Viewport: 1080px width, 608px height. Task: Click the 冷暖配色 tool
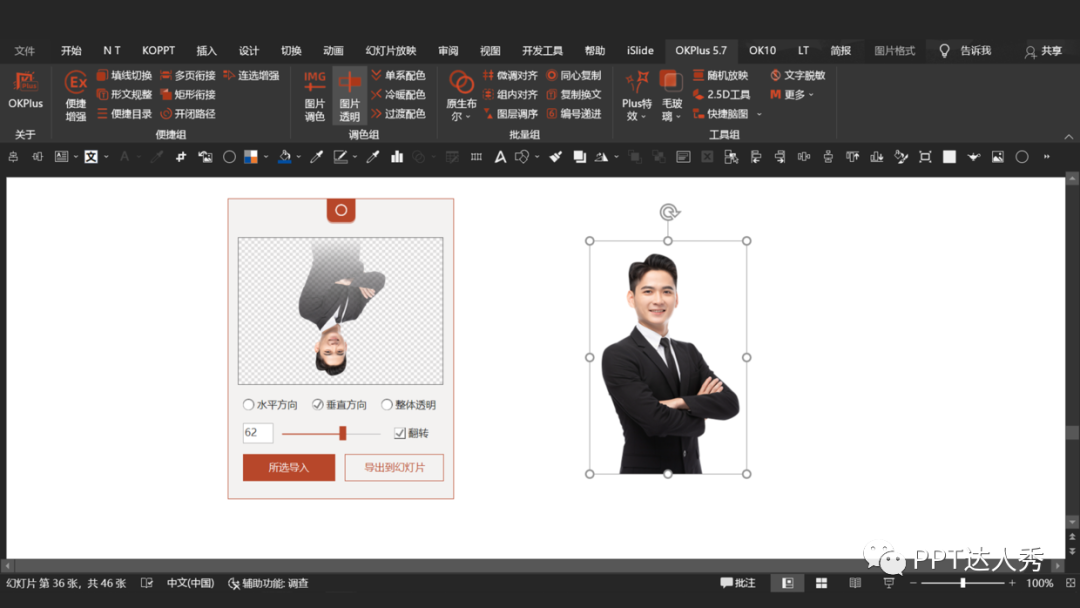point(398,94)
